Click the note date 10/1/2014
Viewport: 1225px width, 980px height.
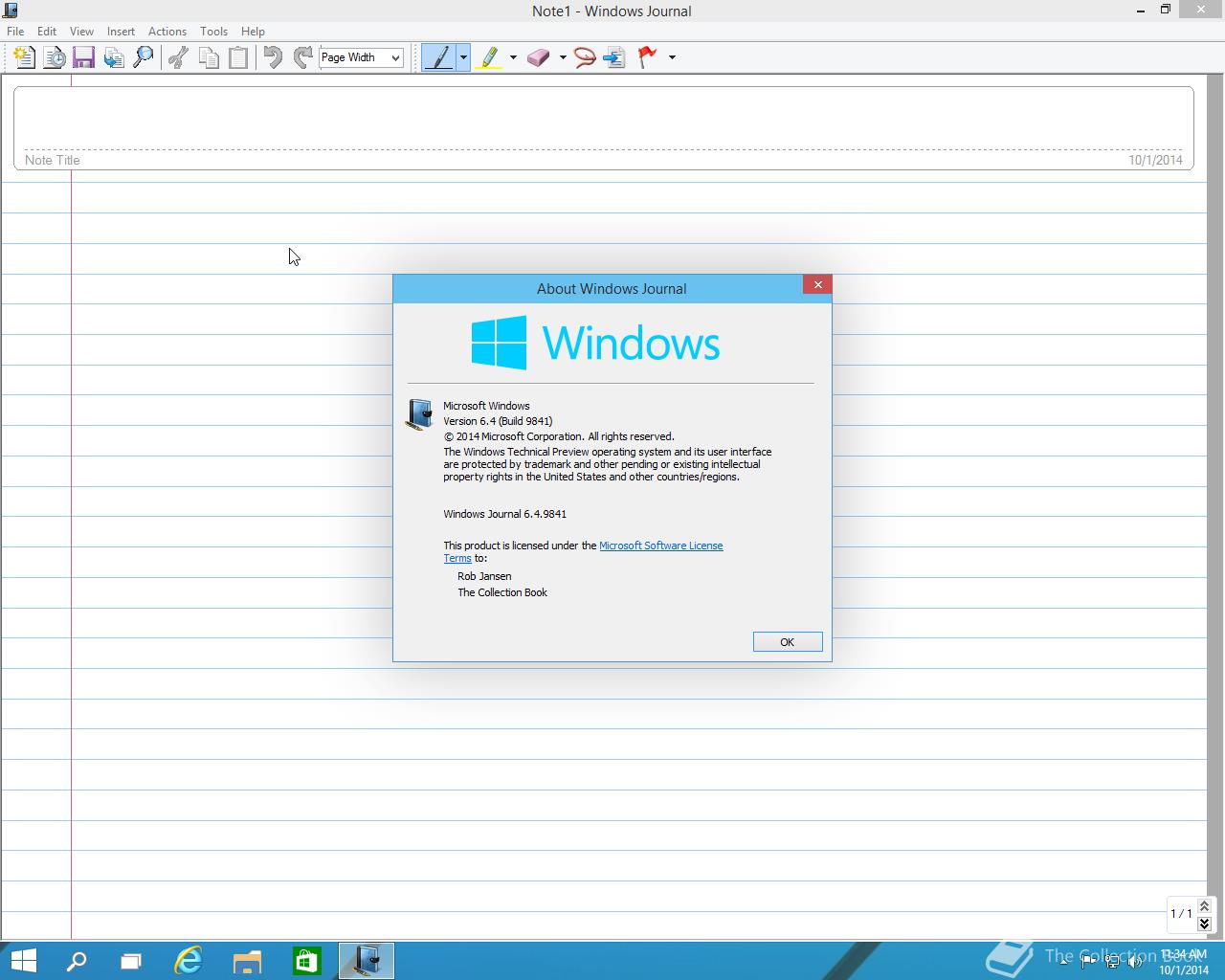(1155, 160)
